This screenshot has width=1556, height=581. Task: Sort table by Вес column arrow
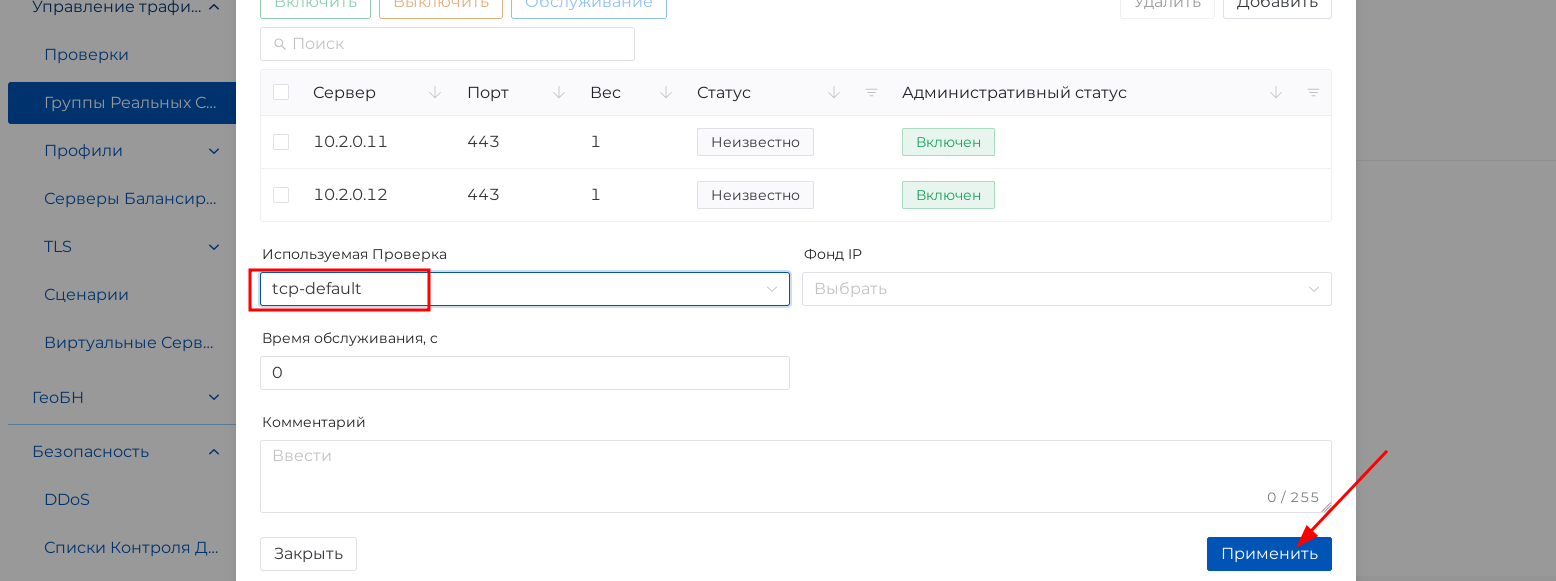tap(666, 93)
